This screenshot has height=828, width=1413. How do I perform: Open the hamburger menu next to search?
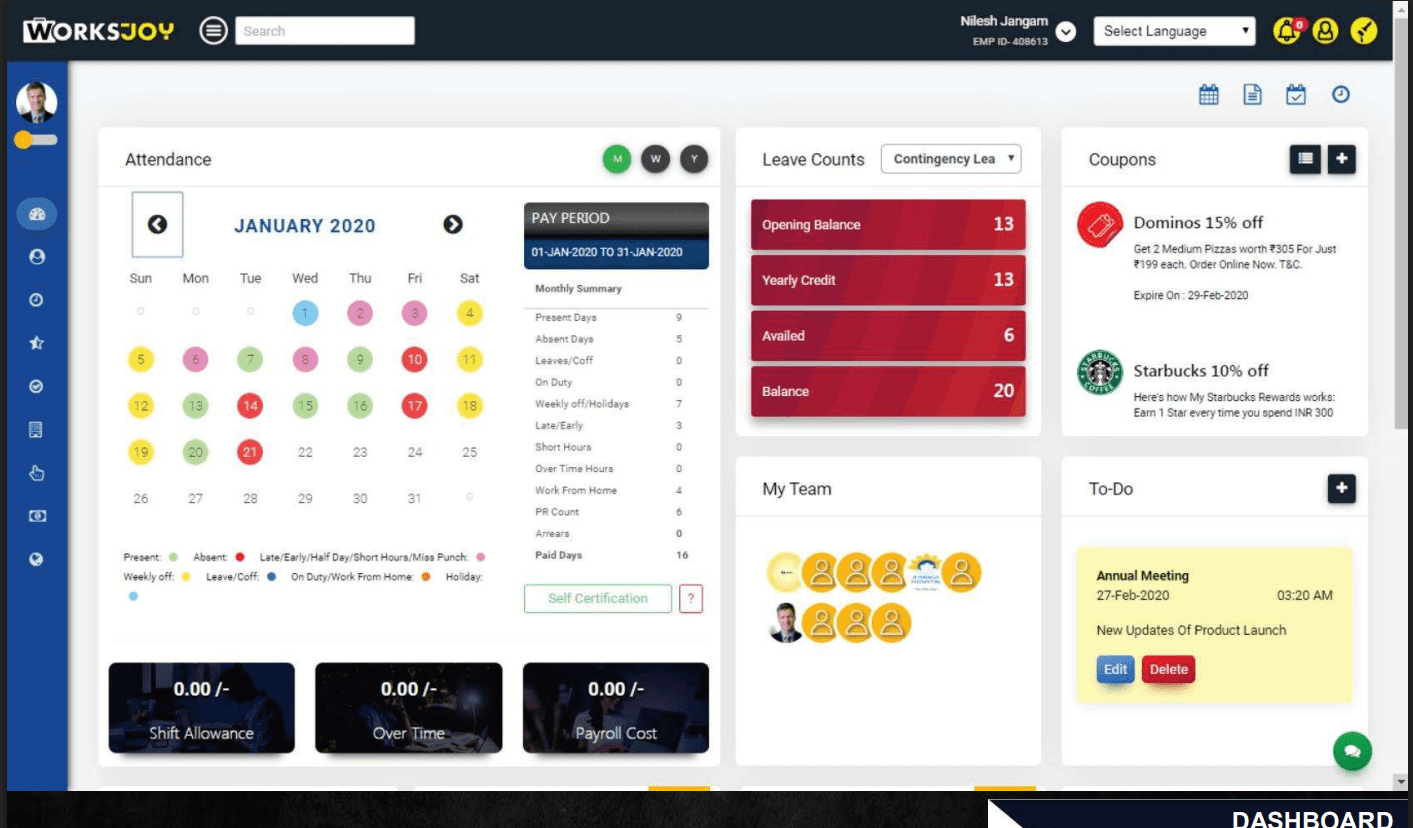[x=213, y=31]
